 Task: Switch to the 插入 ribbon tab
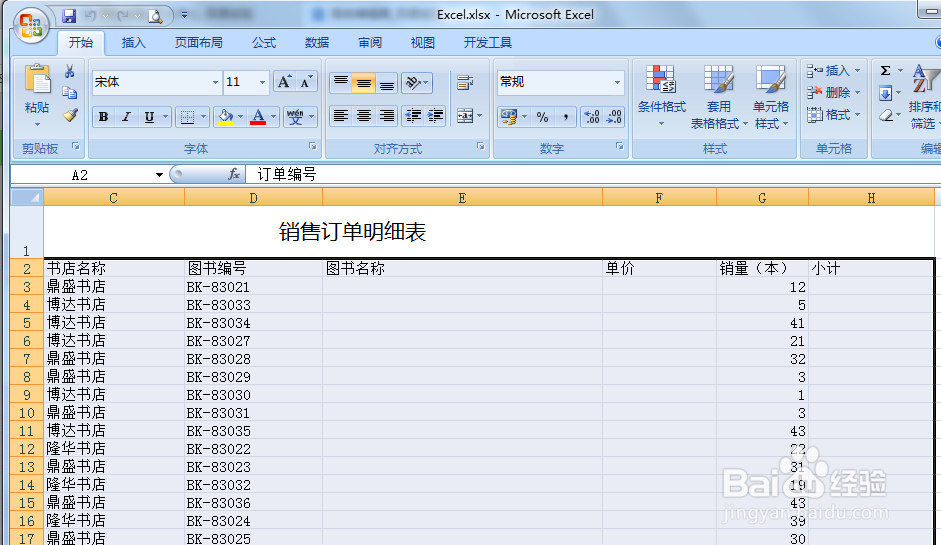(133, 43)
